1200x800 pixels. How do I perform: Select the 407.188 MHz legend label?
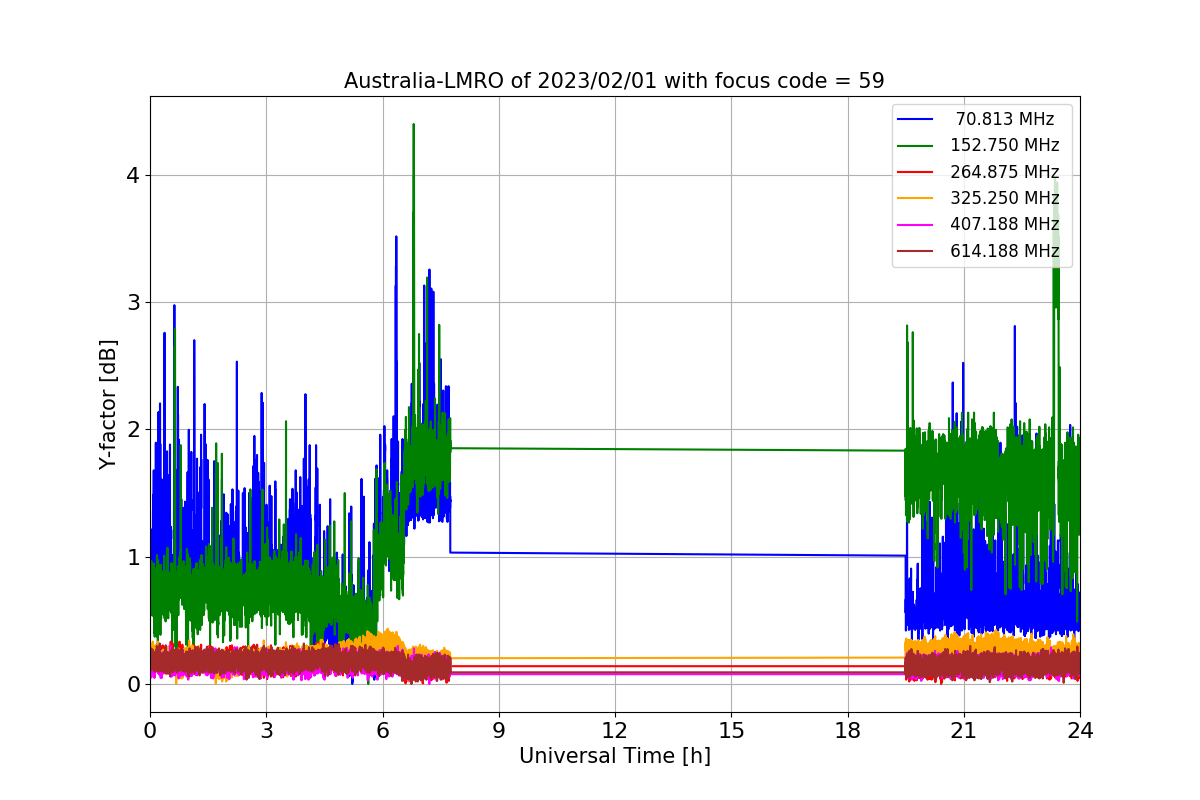(1005, 225)
